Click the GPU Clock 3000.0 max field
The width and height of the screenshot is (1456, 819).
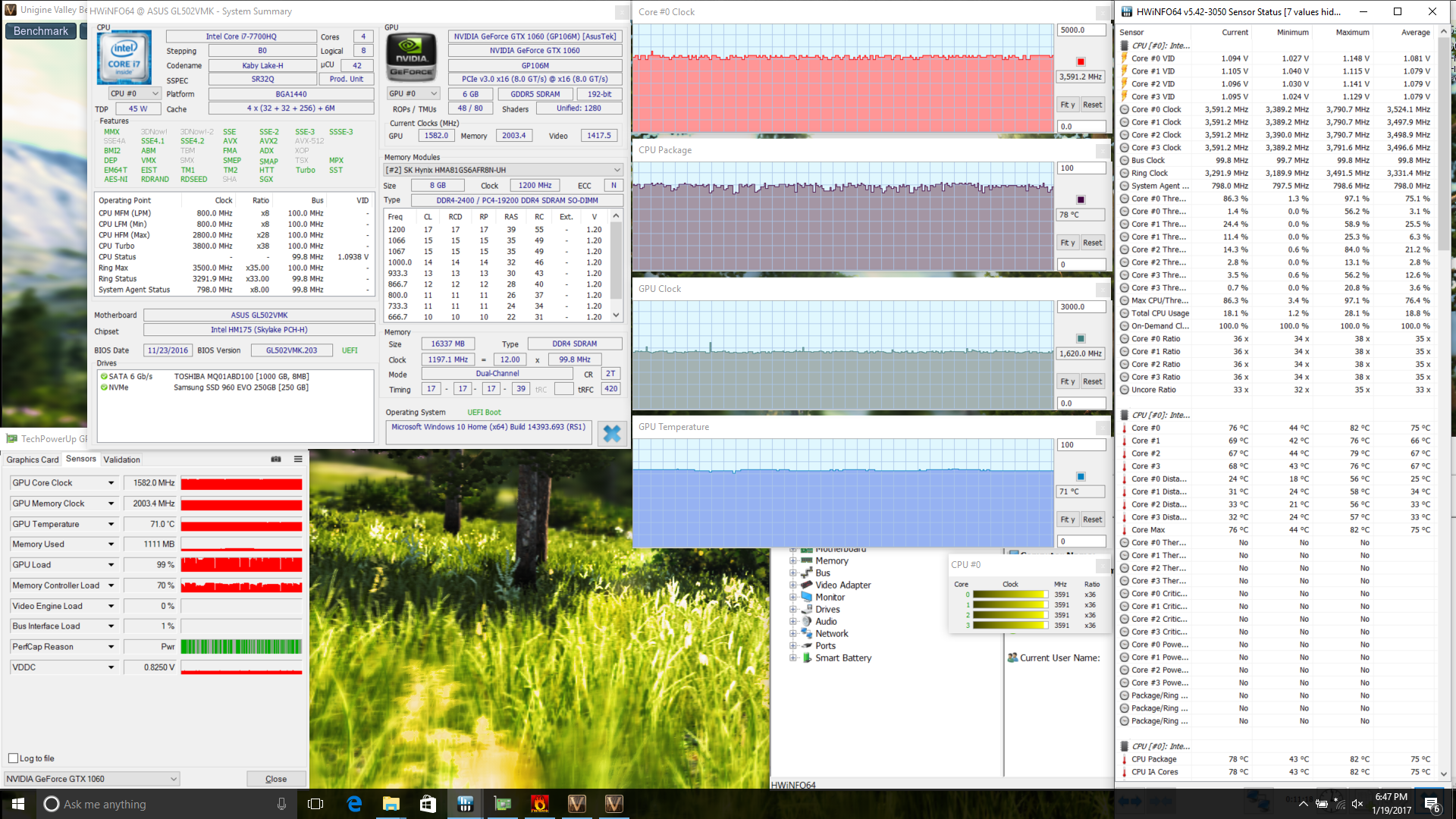pyautogui.click(x=1081, y=306)
